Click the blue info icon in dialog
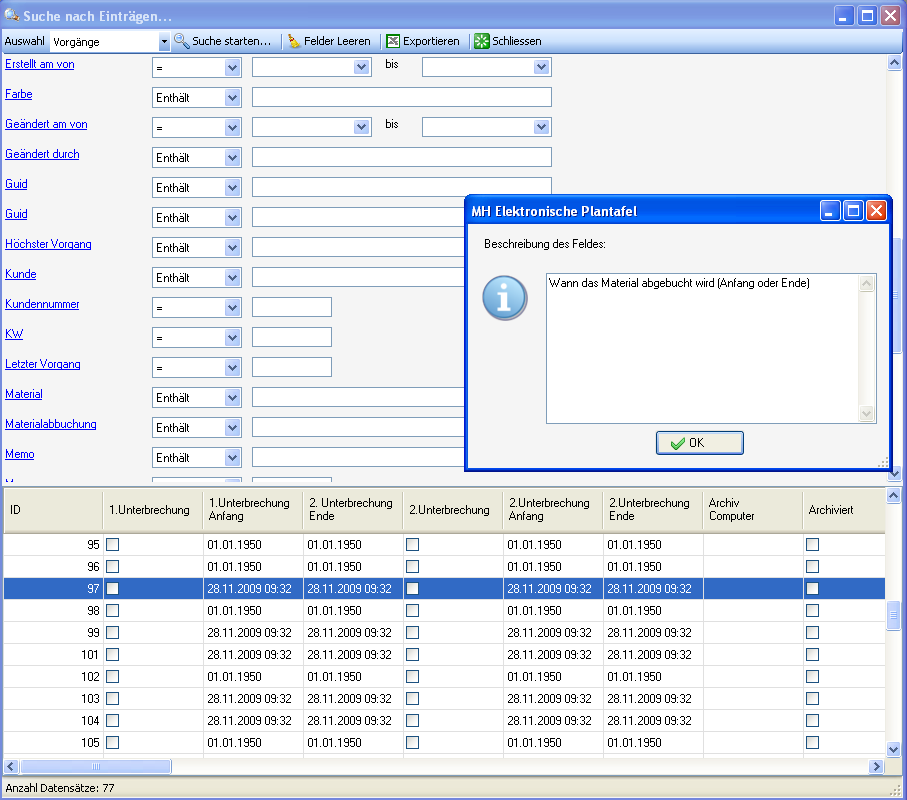The image size is (907, 800). [505, 299]
